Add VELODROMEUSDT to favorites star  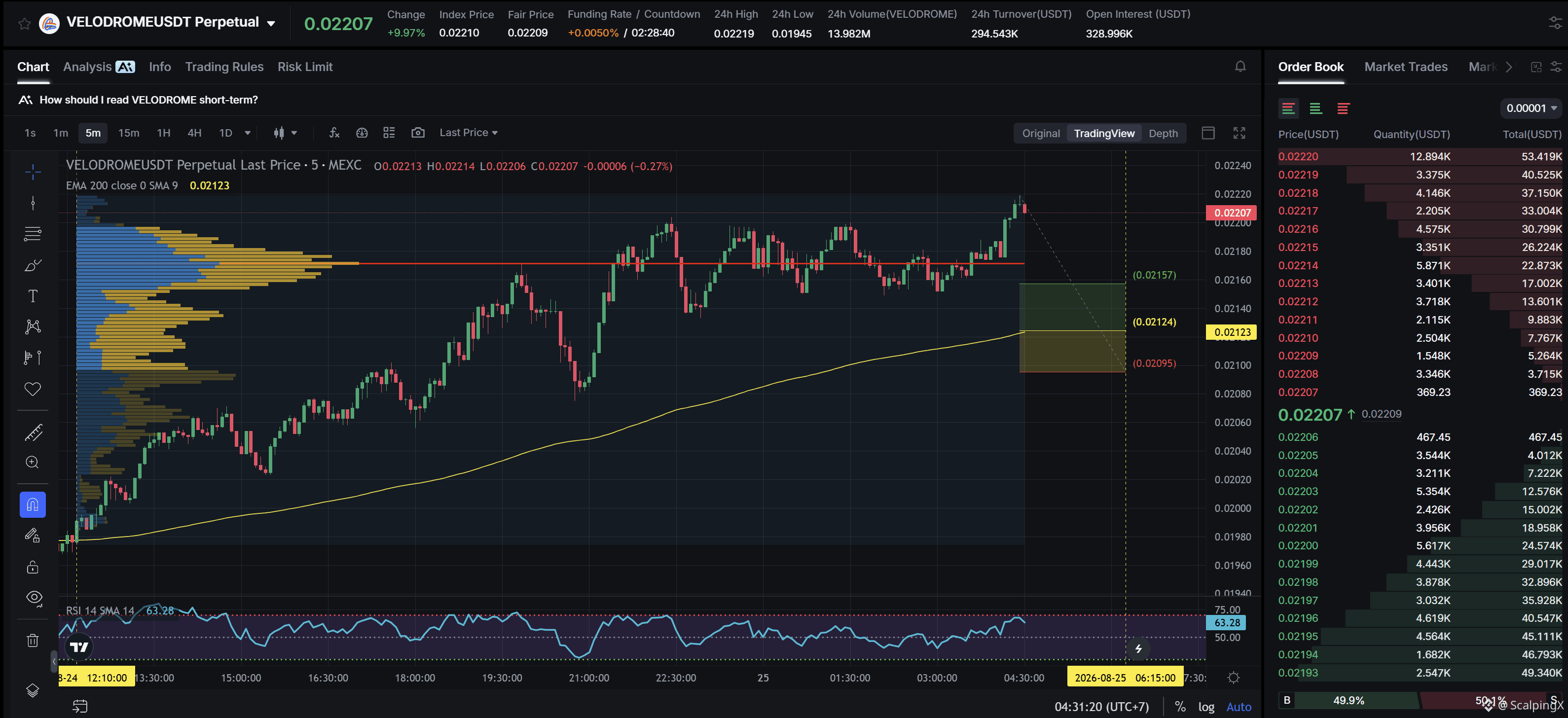[x=24, y=23]
